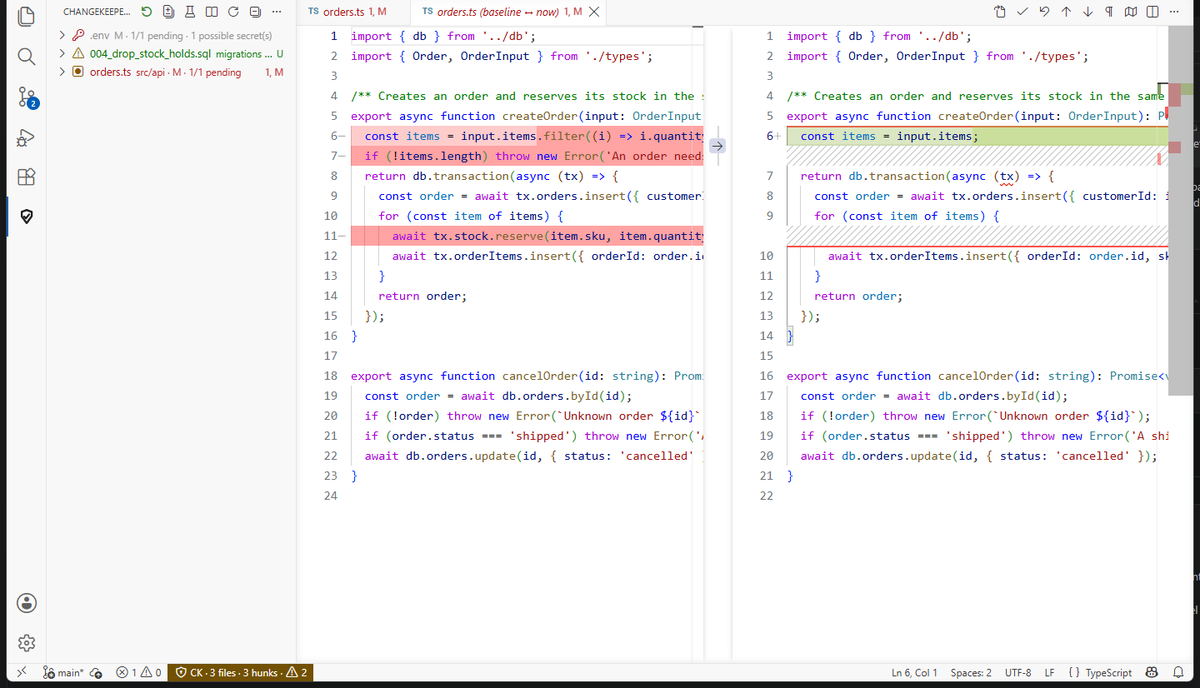The image size is (1200, 688).
Task: Open the Extensions view
Action: [x=28, y=179]
